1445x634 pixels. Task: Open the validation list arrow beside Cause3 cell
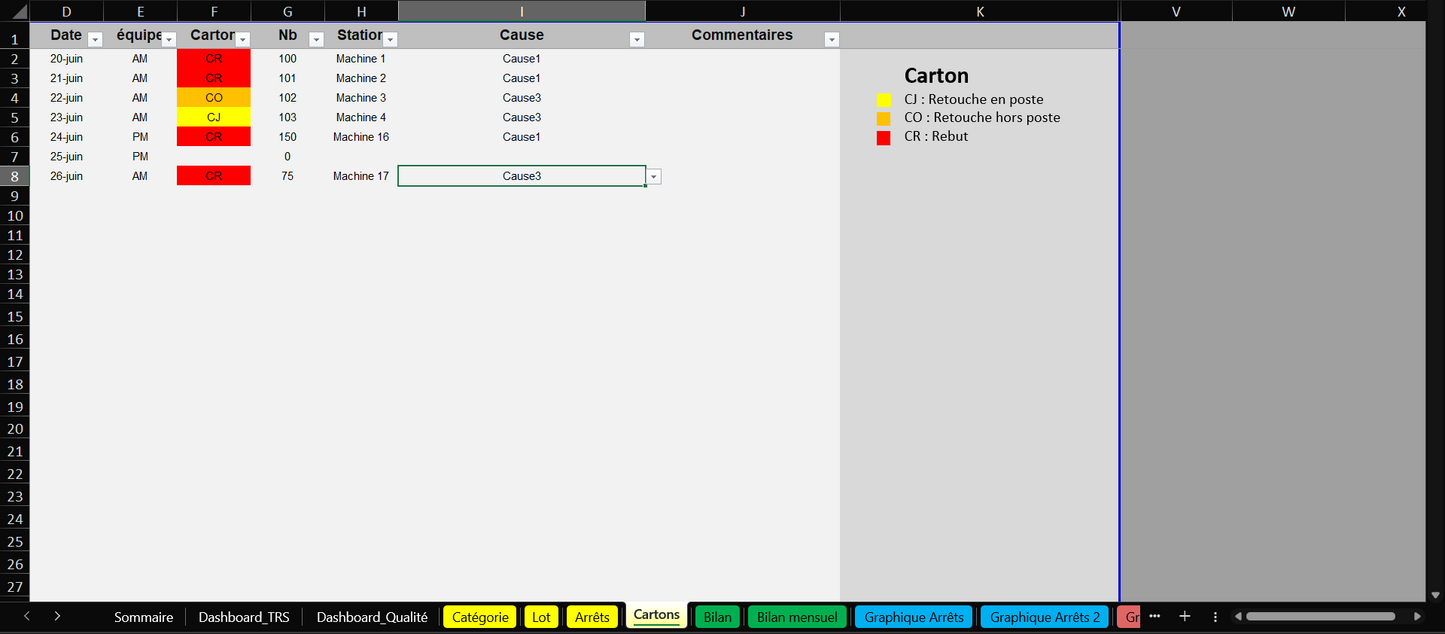pyautogui.click(x=654, y=177)
